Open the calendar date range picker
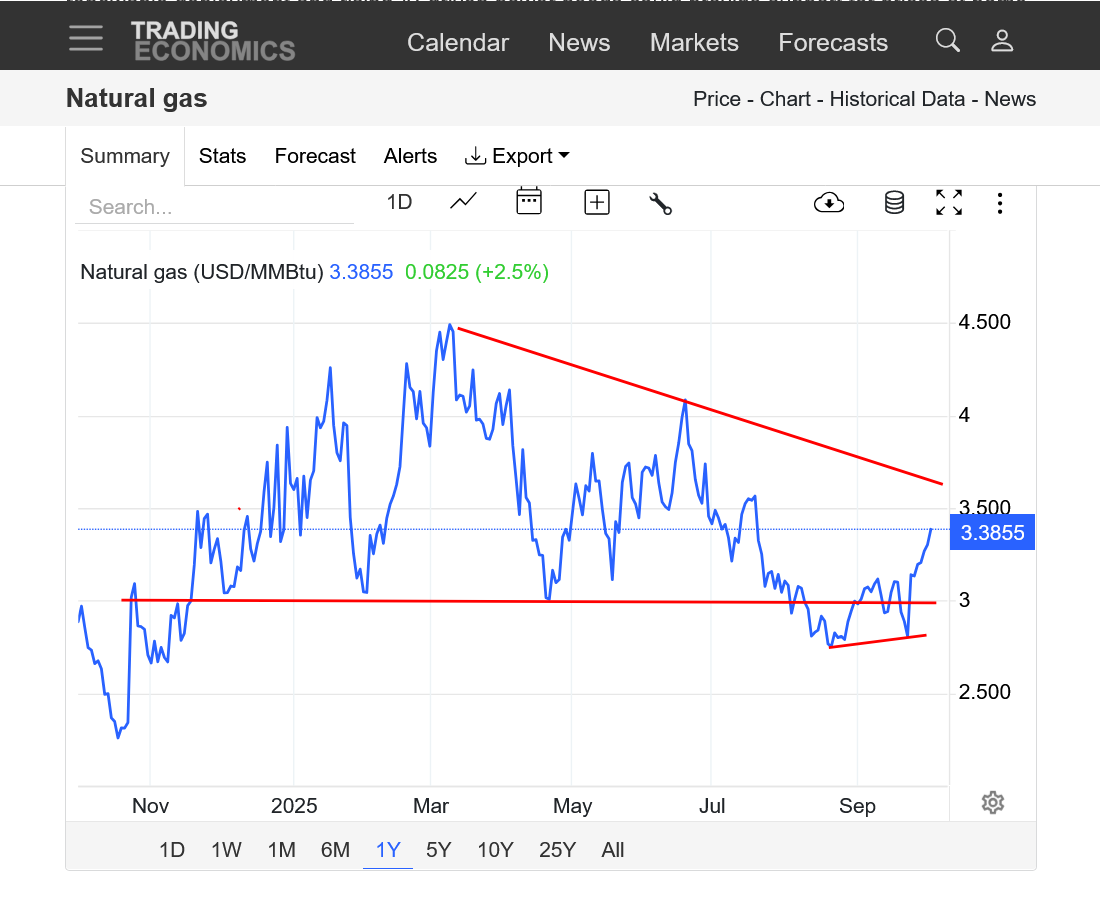Viewport: 1100px width, 901px height. [529, 202]
